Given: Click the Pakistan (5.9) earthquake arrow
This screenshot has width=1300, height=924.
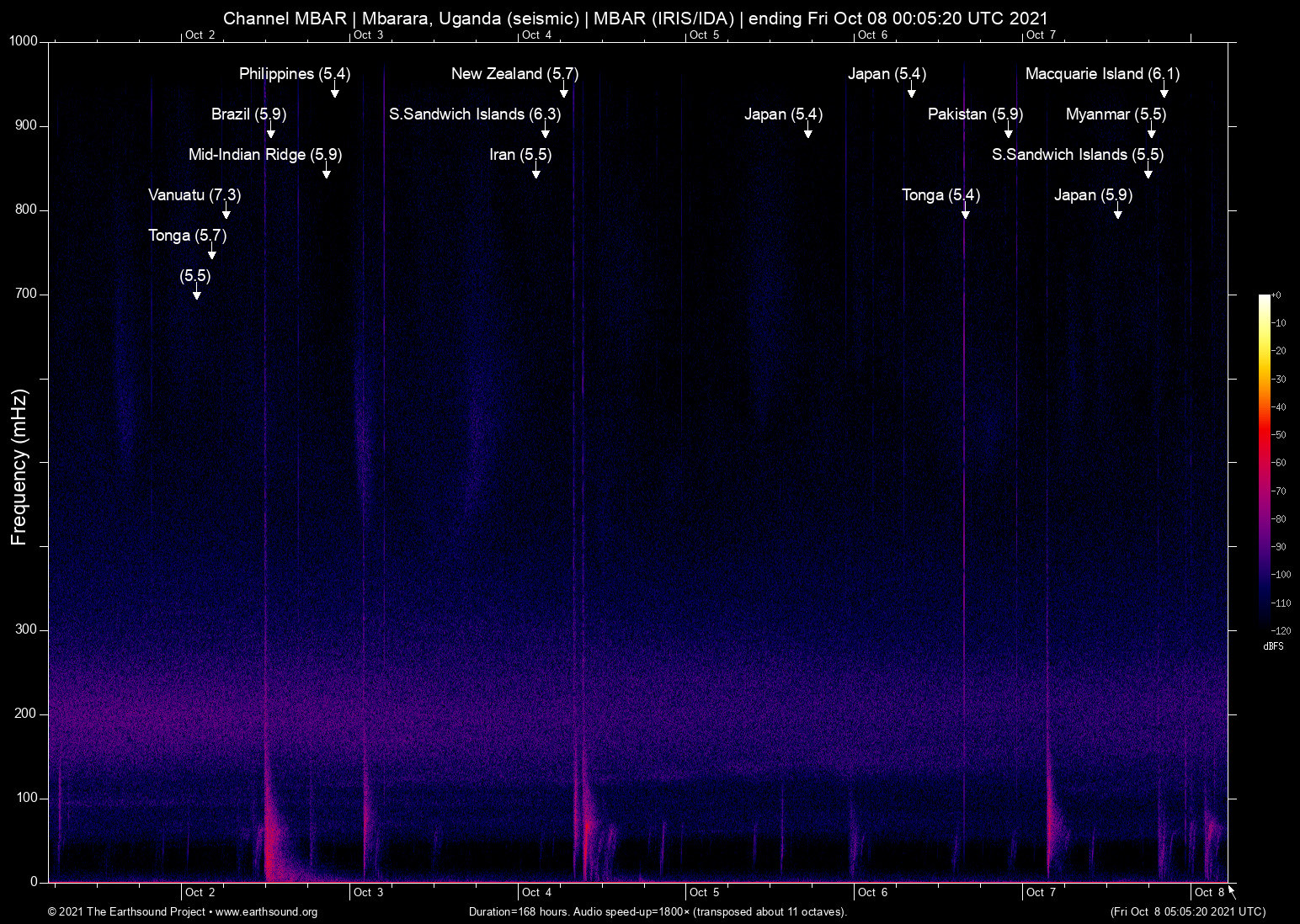Looking at the screenshot, I should click(x=1008, y=132).
